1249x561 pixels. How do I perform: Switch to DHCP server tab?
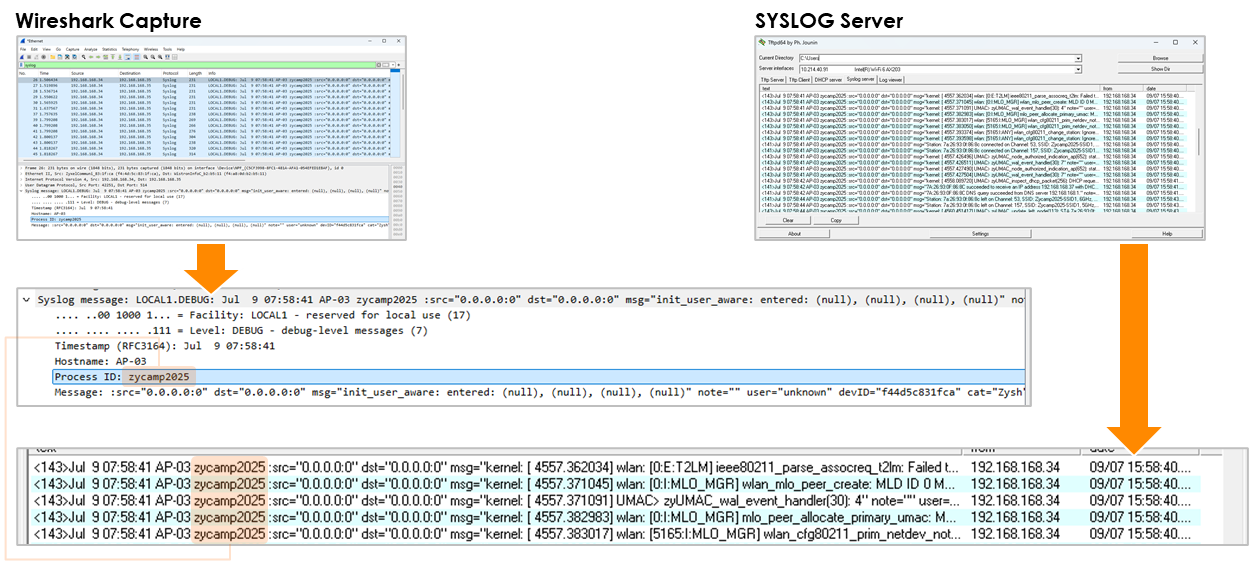828,80
